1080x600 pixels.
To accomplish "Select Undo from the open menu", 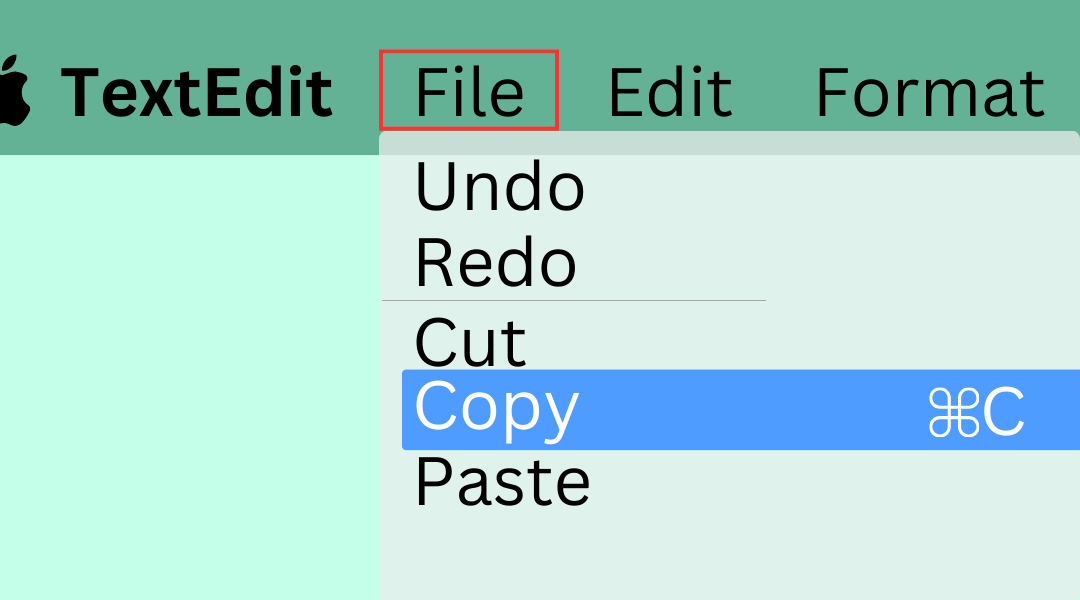I will (x=499, y=186).
